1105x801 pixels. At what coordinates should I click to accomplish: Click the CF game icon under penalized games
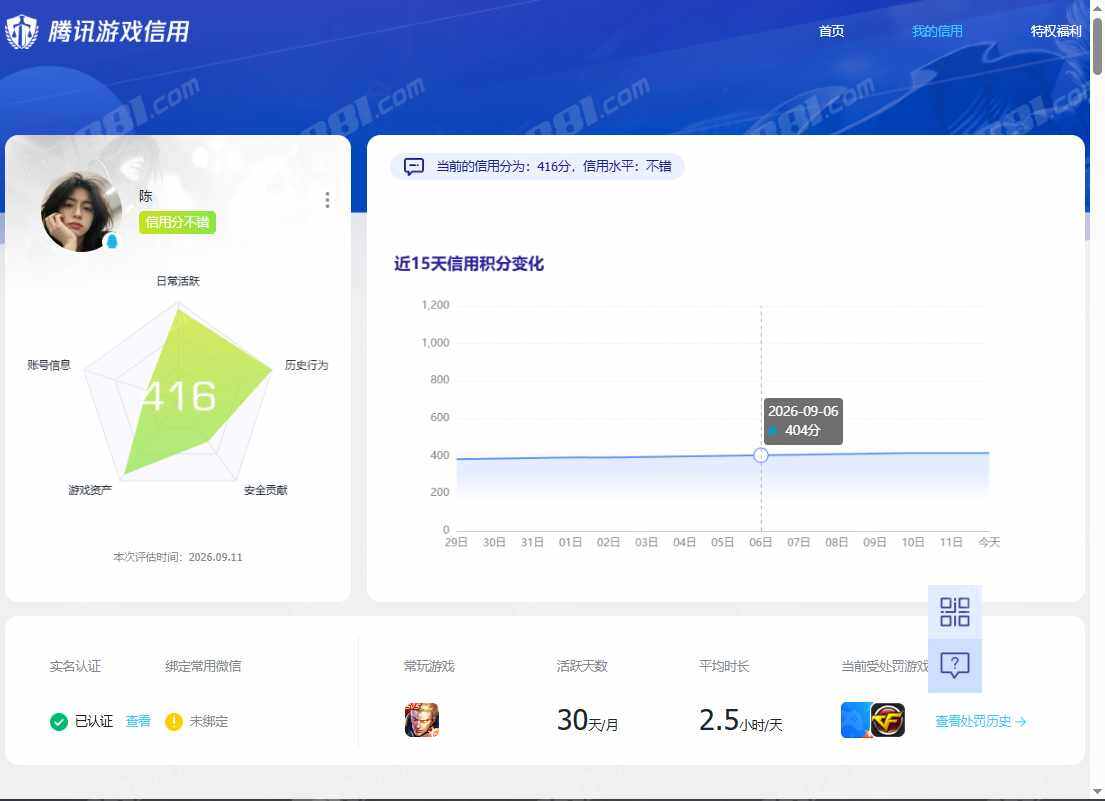tap(888, 720)
